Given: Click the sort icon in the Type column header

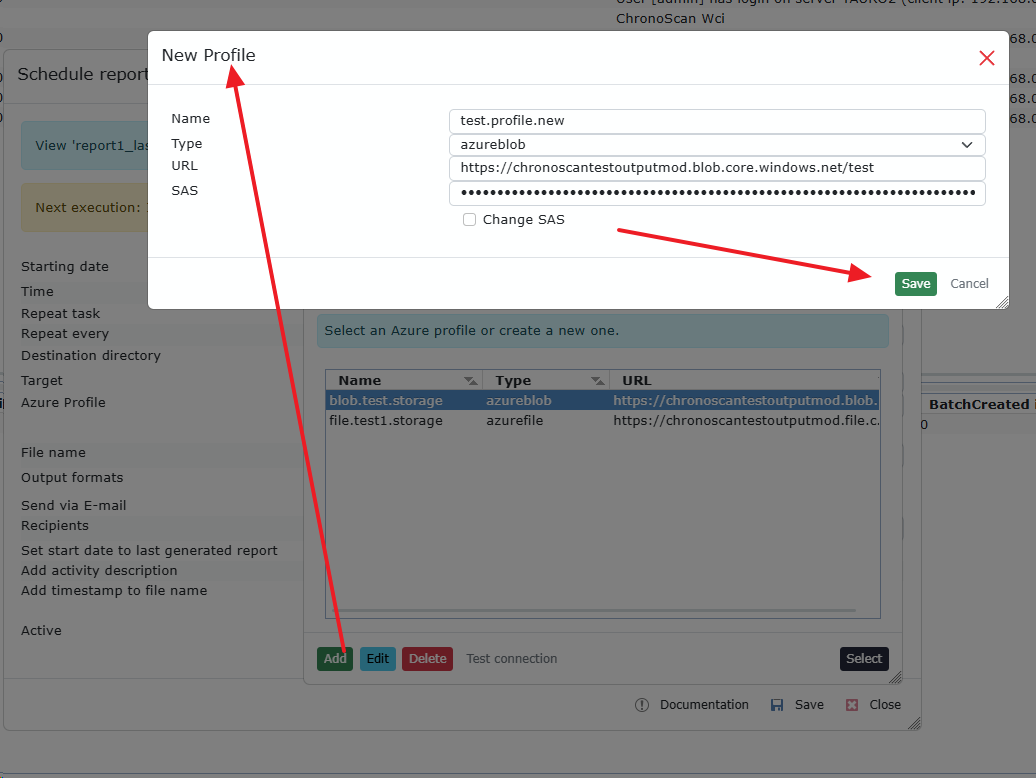Looking at the screenshot, I should coord(597,381).
